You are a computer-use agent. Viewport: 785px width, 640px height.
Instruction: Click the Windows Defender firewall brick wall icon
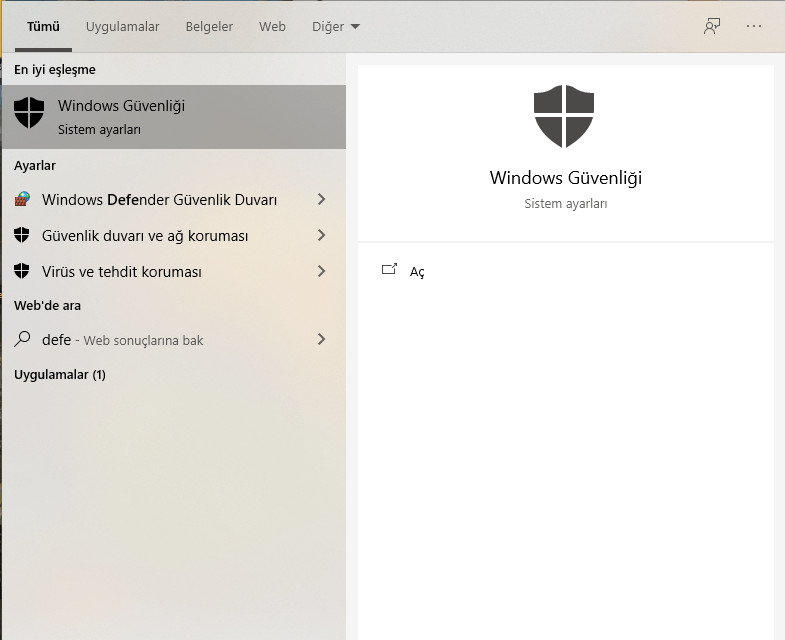click(22, 199)
